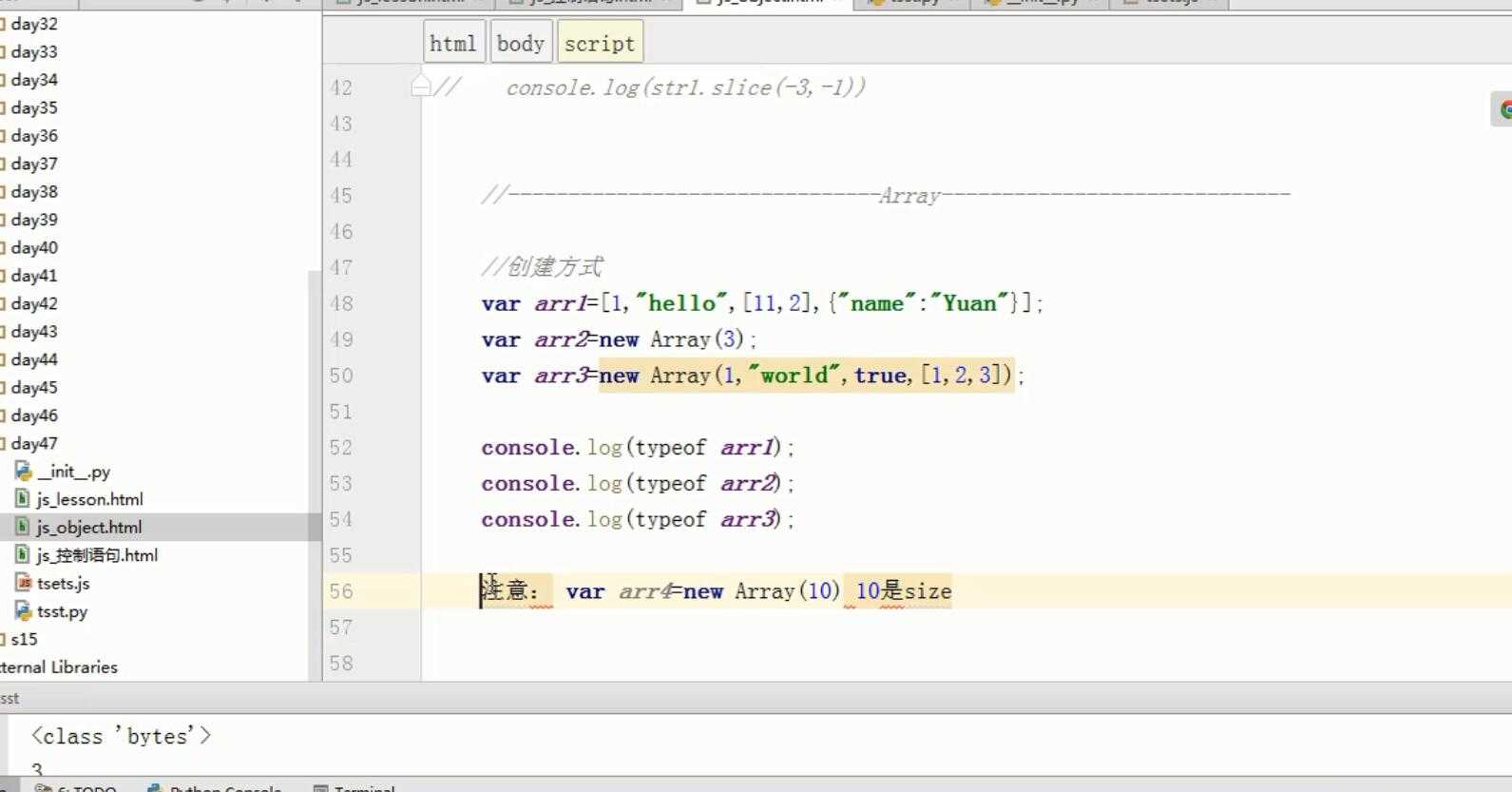
Task: Click the 'world' string in arr3
Action: pyautogui.click(x=794, y=376)
